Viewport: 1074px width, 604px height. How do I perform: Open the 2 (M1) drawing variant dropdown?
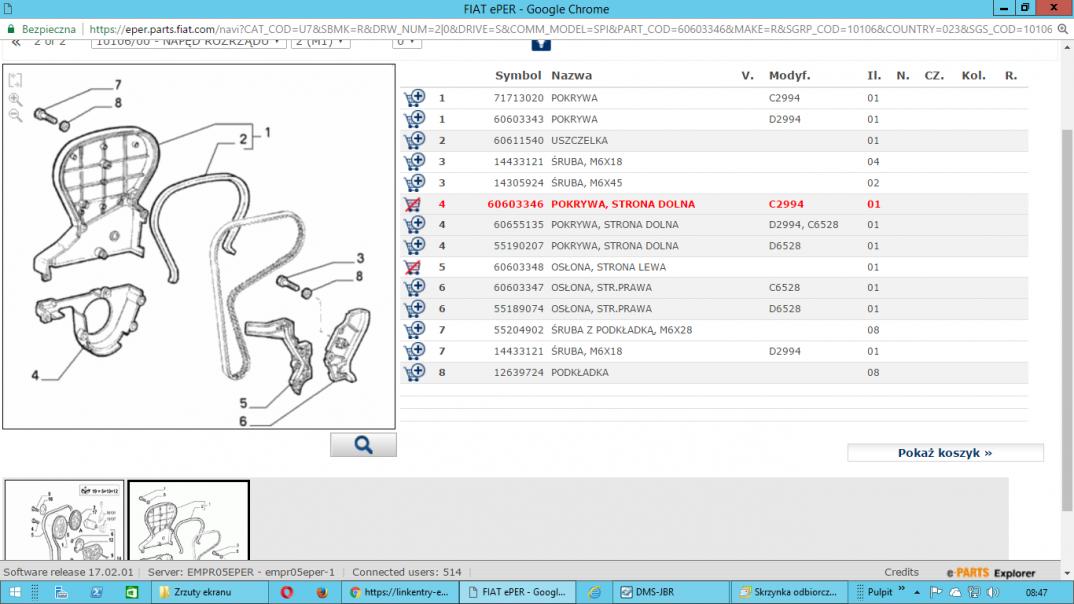(x=320, y=42)
